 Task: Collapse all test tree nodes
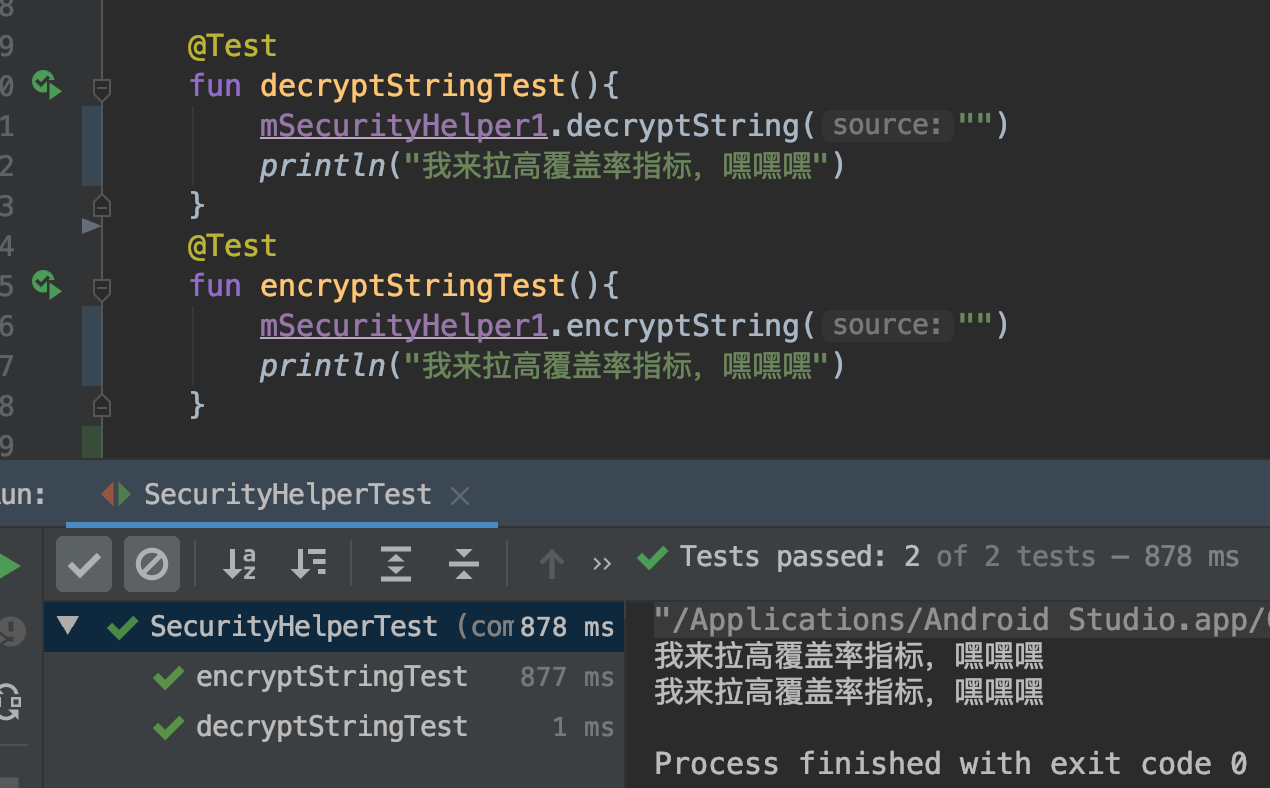coord(463,565)
